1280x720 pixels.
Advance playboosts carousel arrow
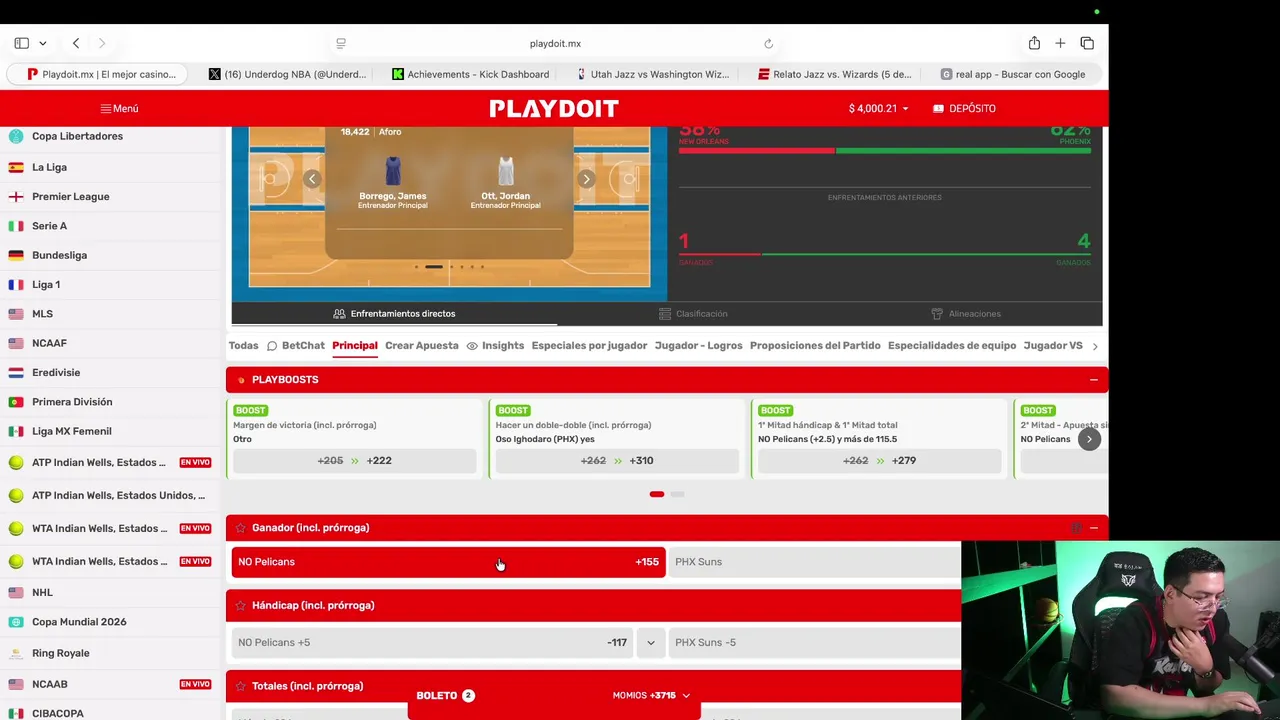1089,439
